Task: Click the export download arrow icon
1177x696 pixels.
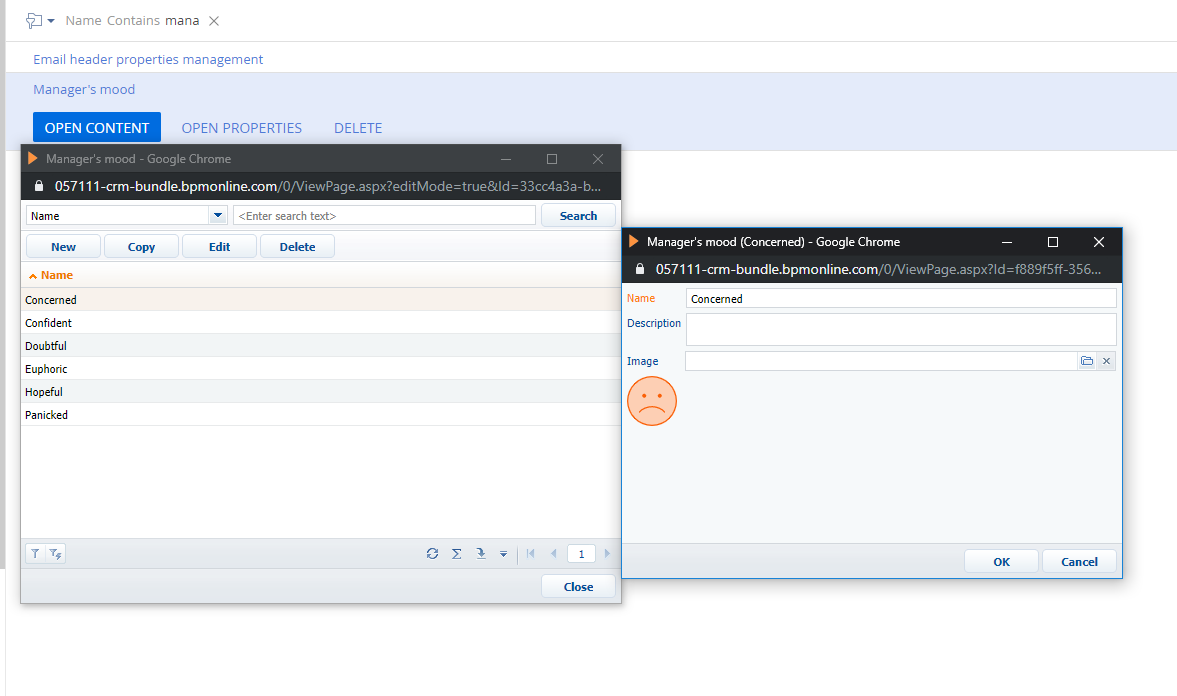Action: [480, 553]
